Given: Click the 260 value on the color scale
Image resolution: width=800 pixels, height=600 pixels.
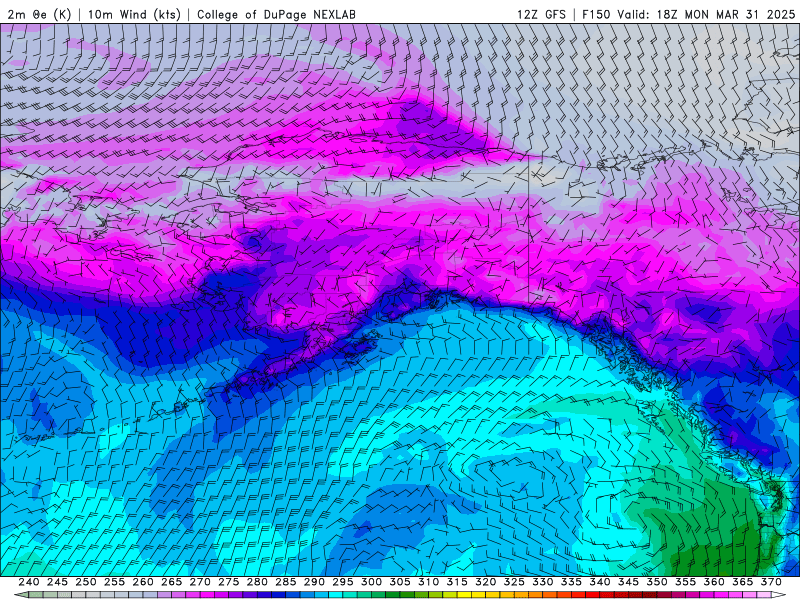Looking at the screenshot, I should tap(143, 582).
